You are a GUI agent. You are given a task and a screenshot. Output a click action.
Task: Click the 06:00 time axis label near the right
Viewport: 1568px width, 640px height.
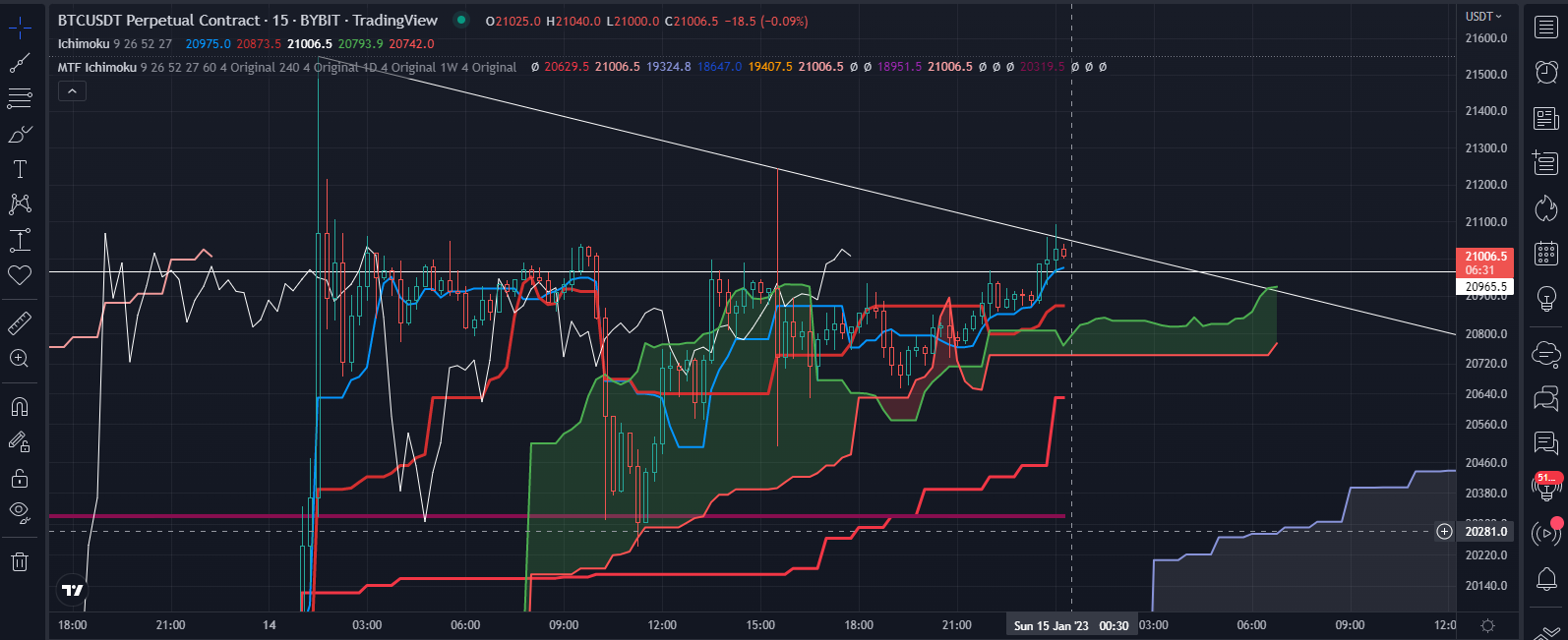pyautogui.click(x=1251, y=625)
